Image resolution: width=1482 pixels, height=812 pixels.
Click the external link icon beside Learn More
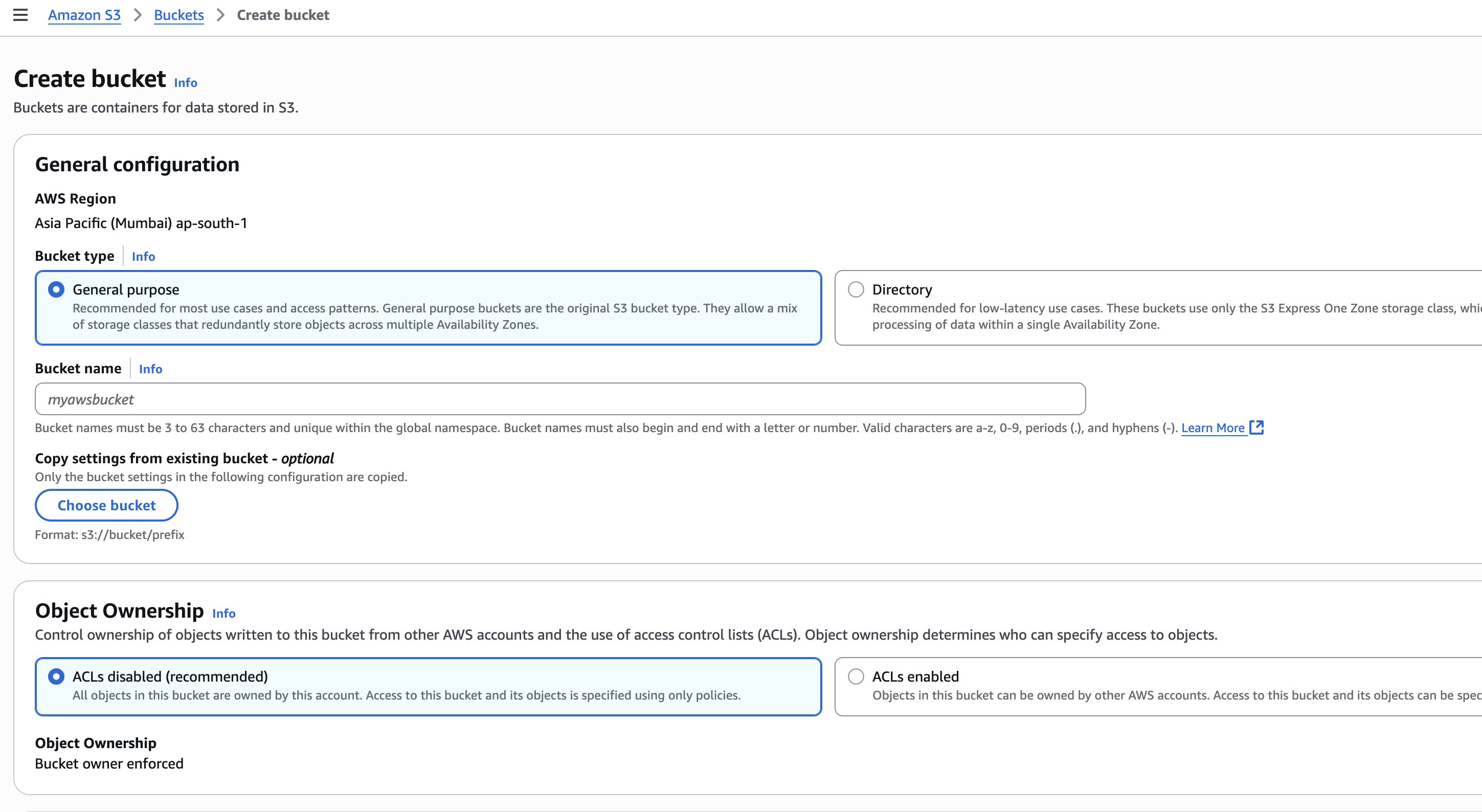click(x=1256, y=427)
